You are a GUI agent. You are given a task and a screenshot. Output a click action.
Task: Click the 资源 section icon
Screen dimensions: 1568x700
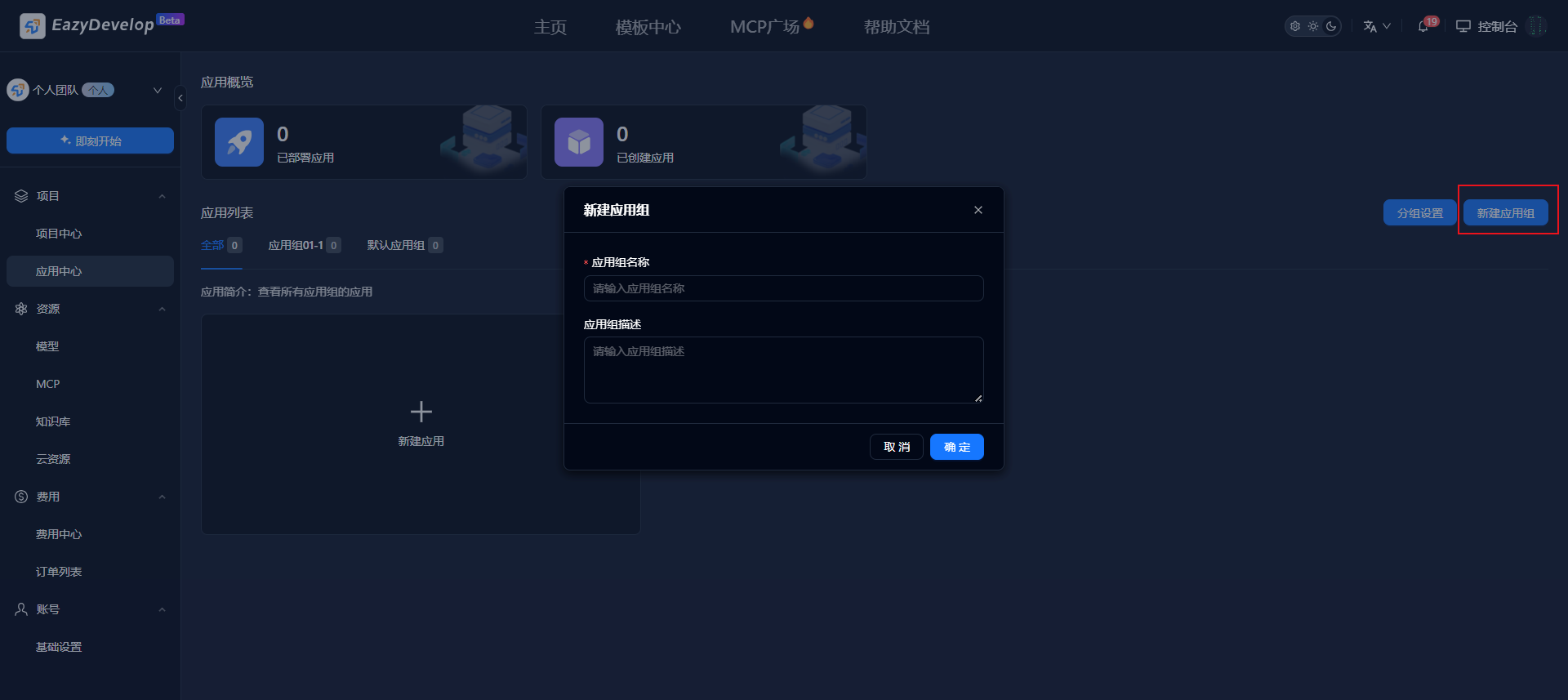click(x=21, y=309)
